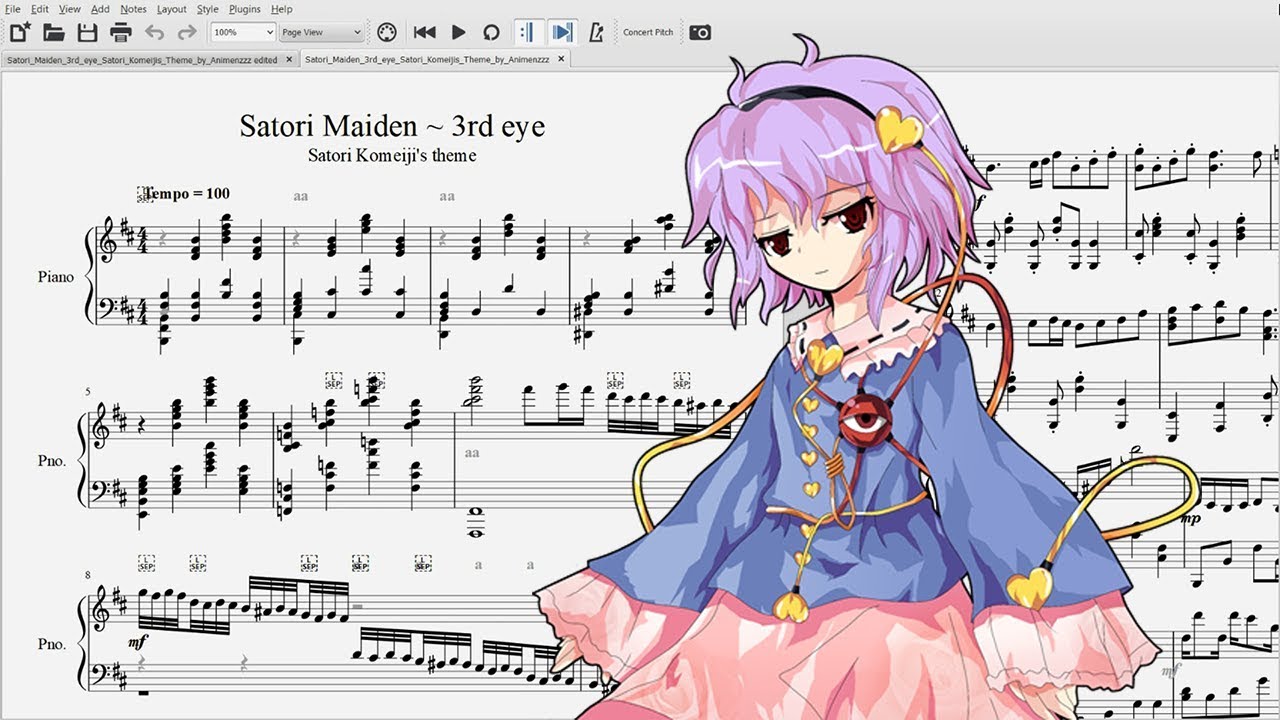
Task: Open the Add menu
Action: click(x=100, y=9)
